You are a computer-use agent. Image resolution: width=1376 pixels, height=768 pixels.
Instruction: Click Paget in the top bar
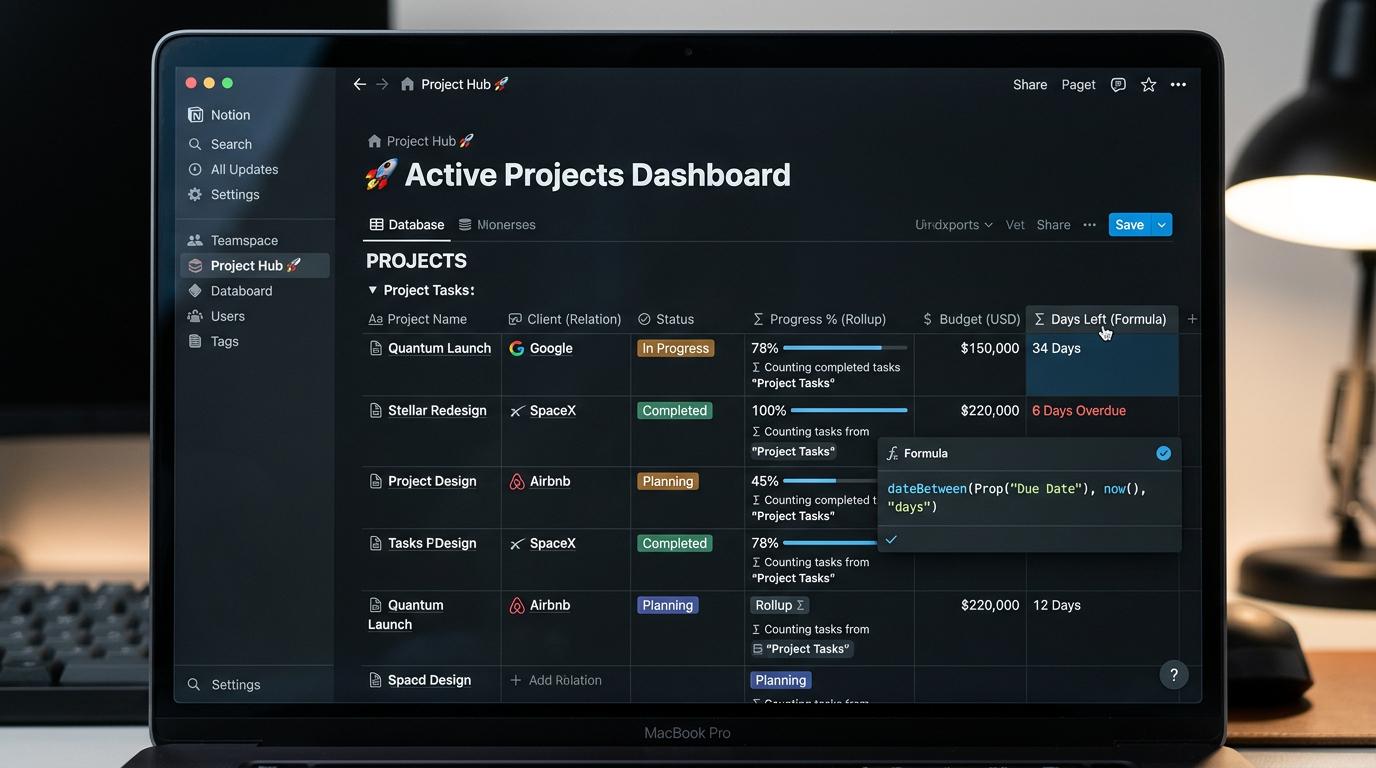pyautogui.click(x=1078, y=85)
